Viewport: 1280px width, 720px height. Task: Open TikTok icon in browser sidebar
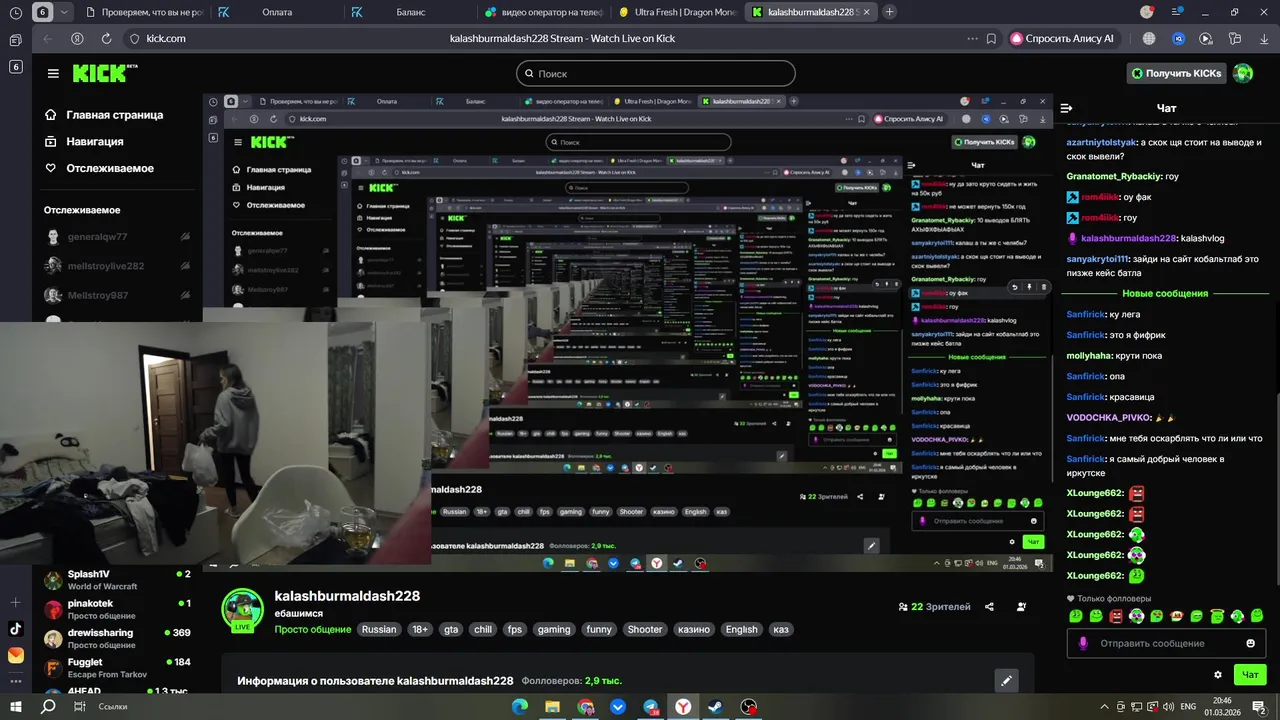[x=15, y=629]
